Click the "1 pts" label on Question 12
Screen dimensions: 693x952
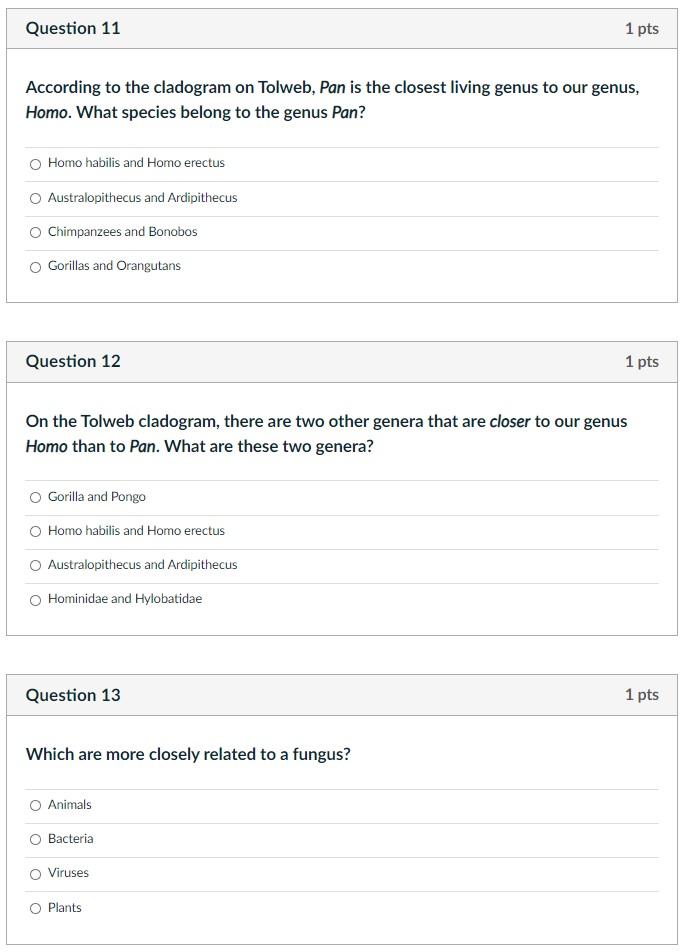coord(642,361)
